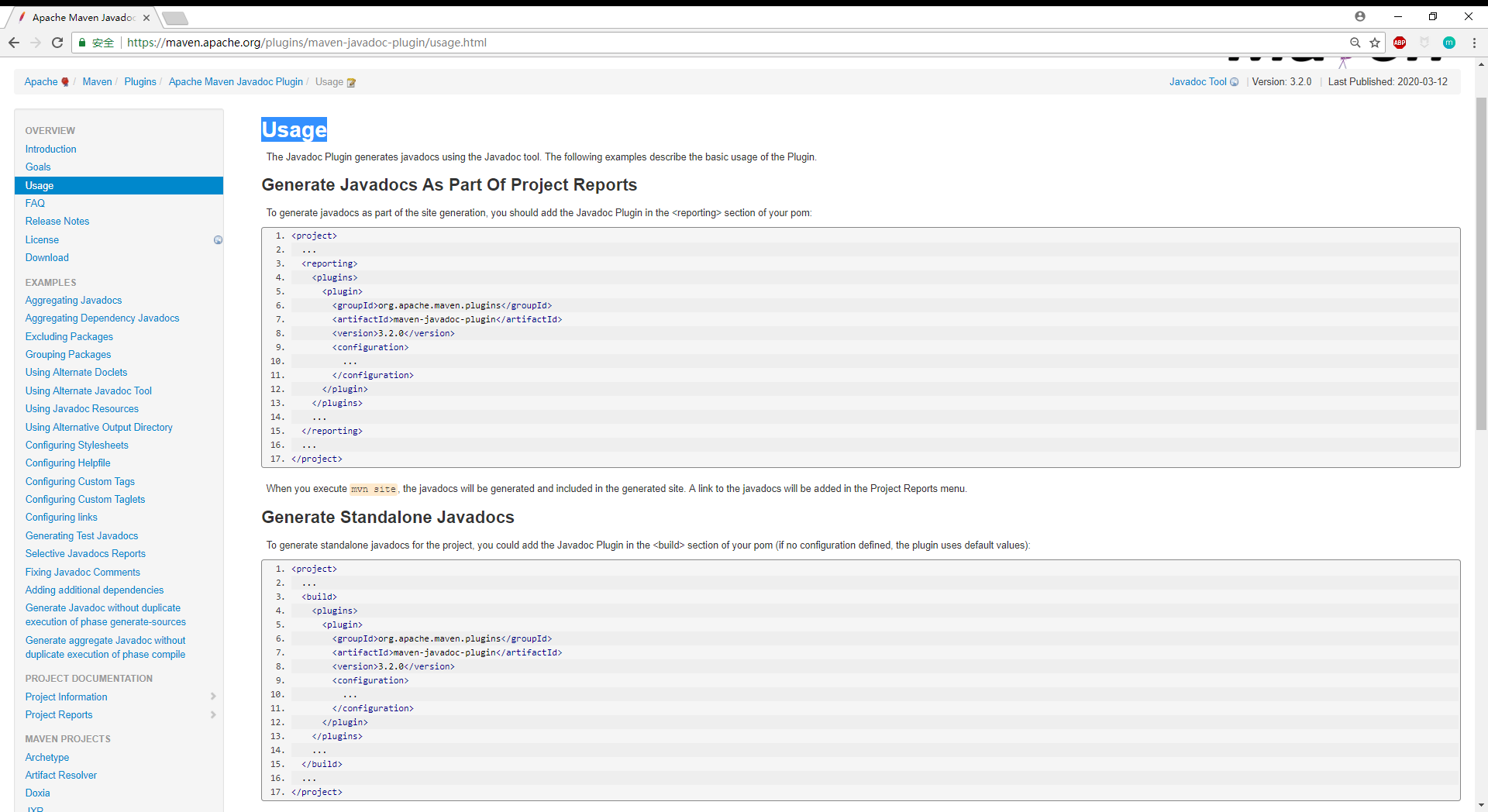Open Chrome three-dot menu
This screenshot has height=812, width=1488.
[1474, 43]
